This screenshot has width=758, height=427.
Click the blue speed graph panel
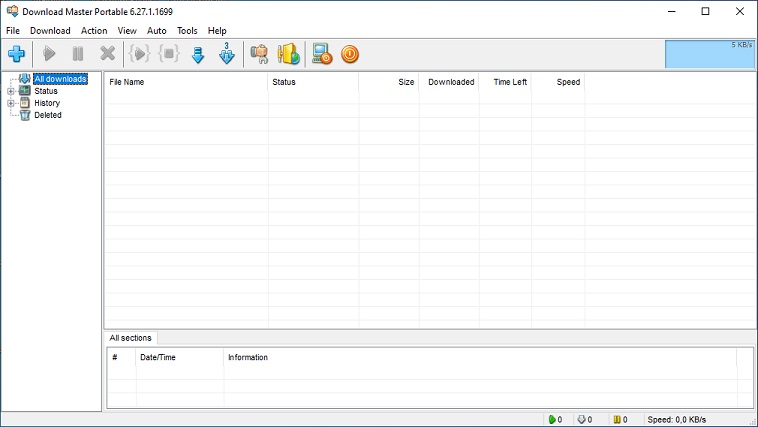(709, 54)
